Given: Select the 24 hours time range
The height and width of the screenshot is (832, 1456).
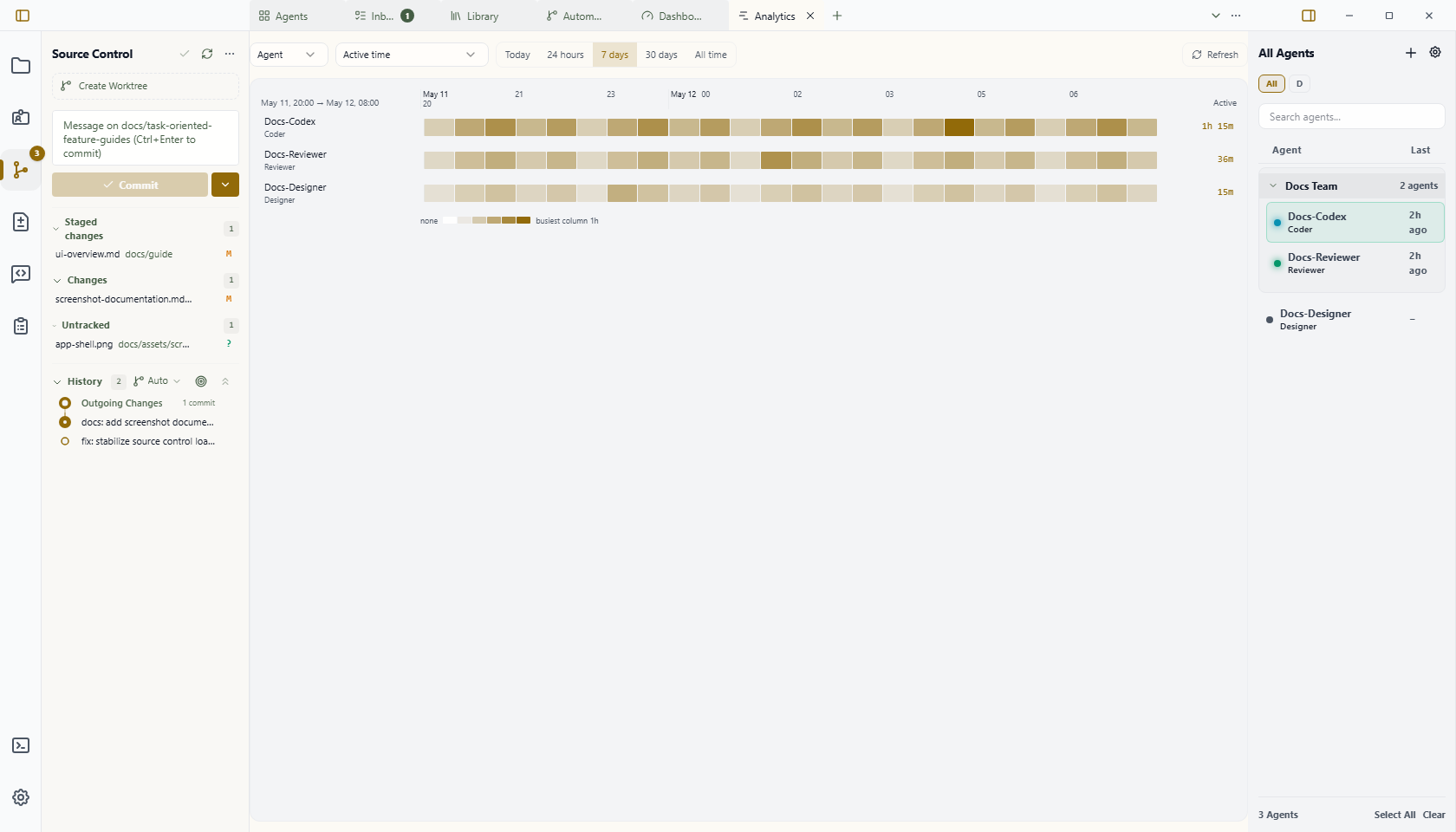Looking at the screenshot, I should point(565,55).
